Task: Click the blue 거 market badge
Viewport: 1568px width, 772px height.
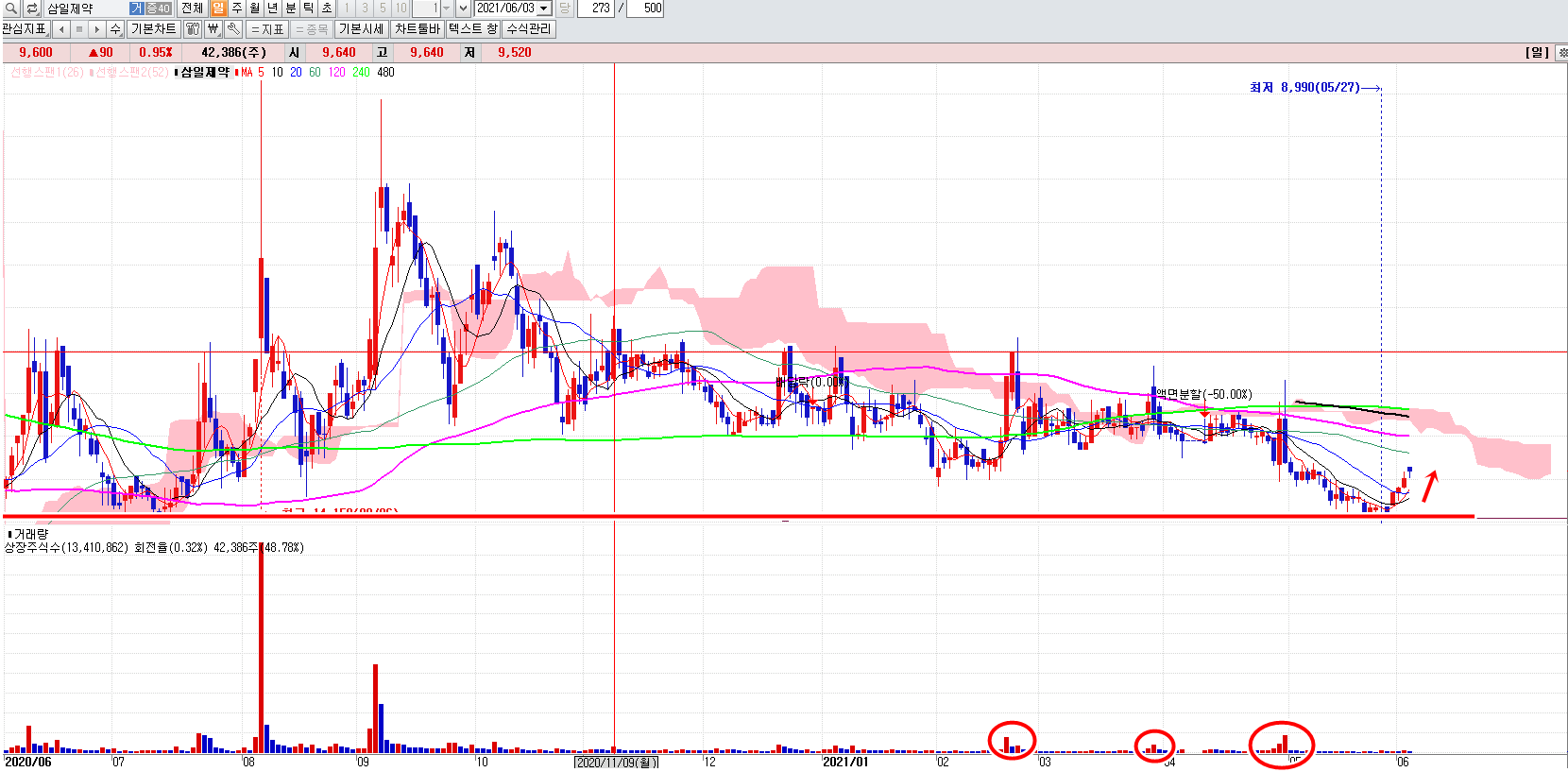Action: click(x=136, y=9)
